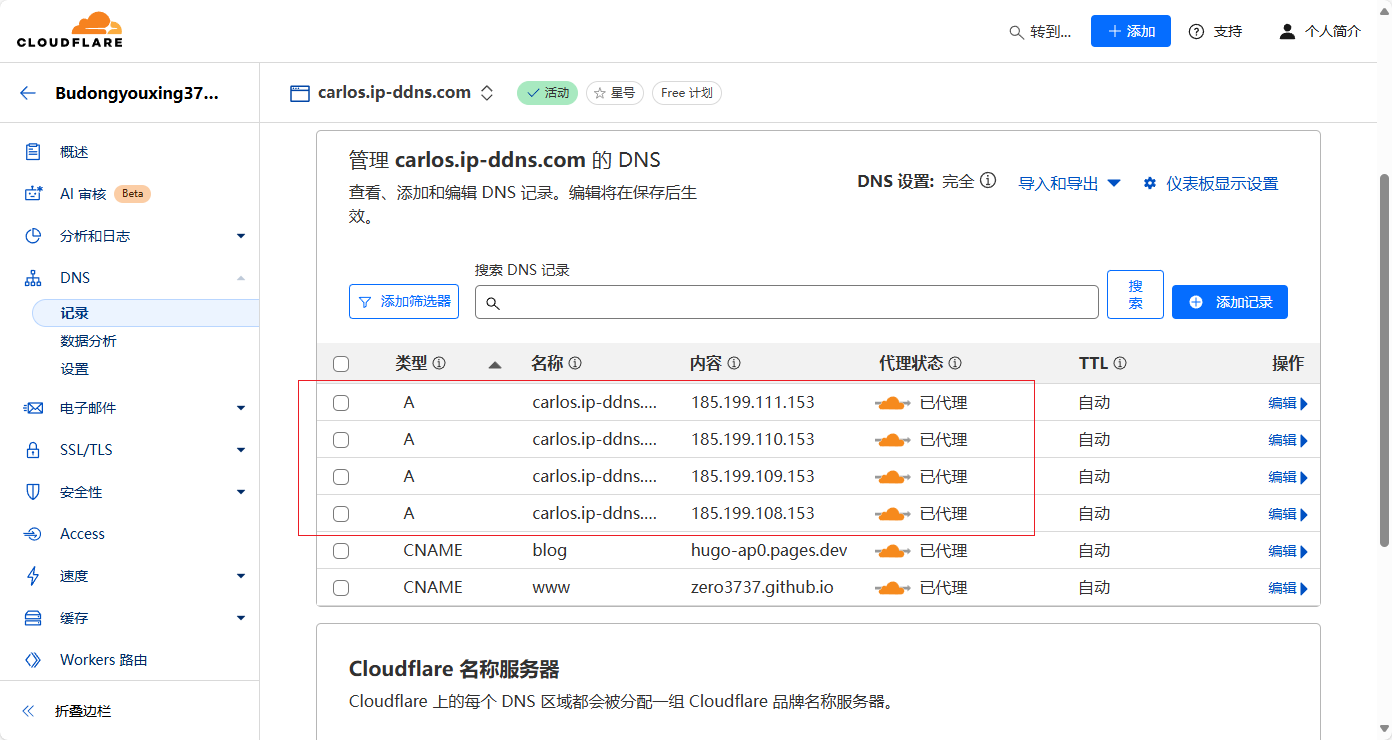Click proxied cloud icon for 185.199.111.153

(893, 403)
